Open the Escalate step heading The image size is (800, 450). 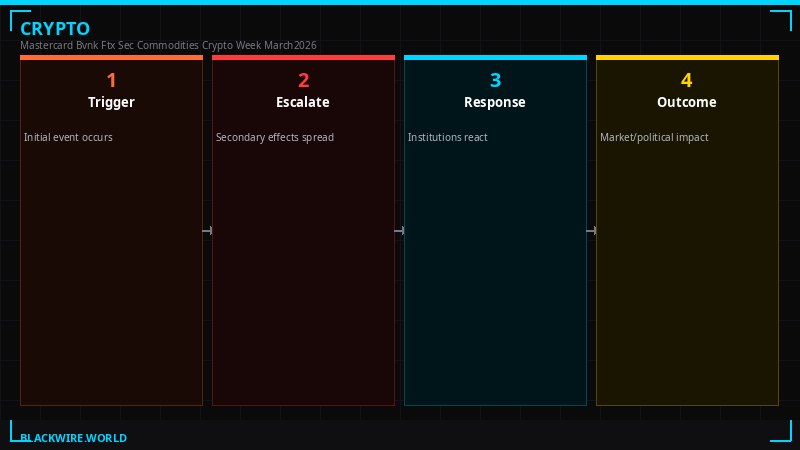tap(303, 102)
